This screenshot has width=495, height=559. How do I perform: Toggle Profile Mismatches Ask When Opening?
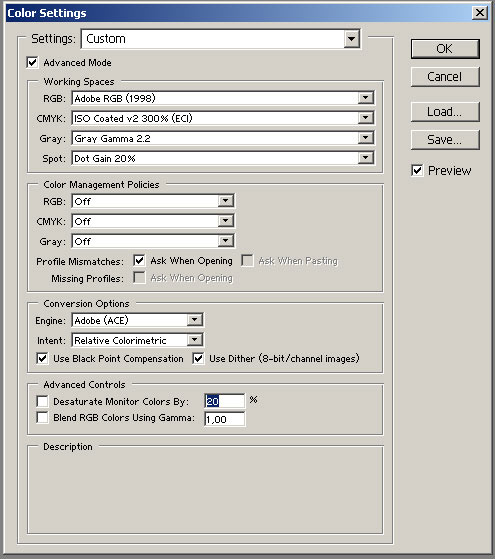tap(139, 261)
